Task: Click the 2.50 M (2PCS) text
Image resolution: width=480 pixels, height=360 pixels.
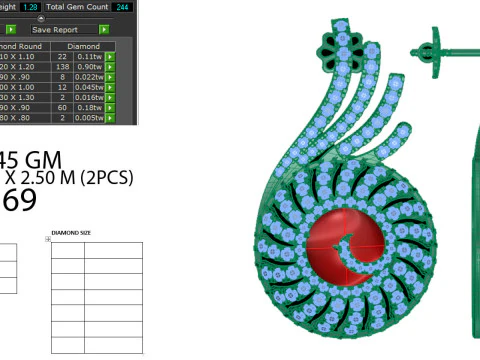Action: 77,178
